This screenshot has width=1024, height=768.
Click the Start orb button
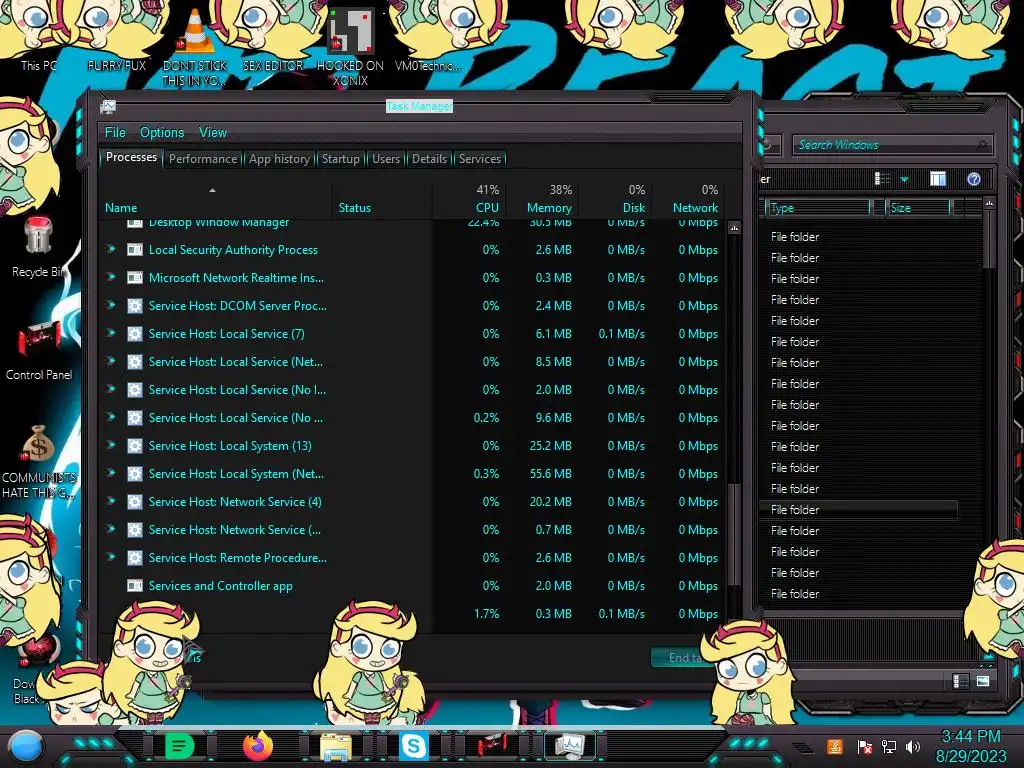[26, 746]
